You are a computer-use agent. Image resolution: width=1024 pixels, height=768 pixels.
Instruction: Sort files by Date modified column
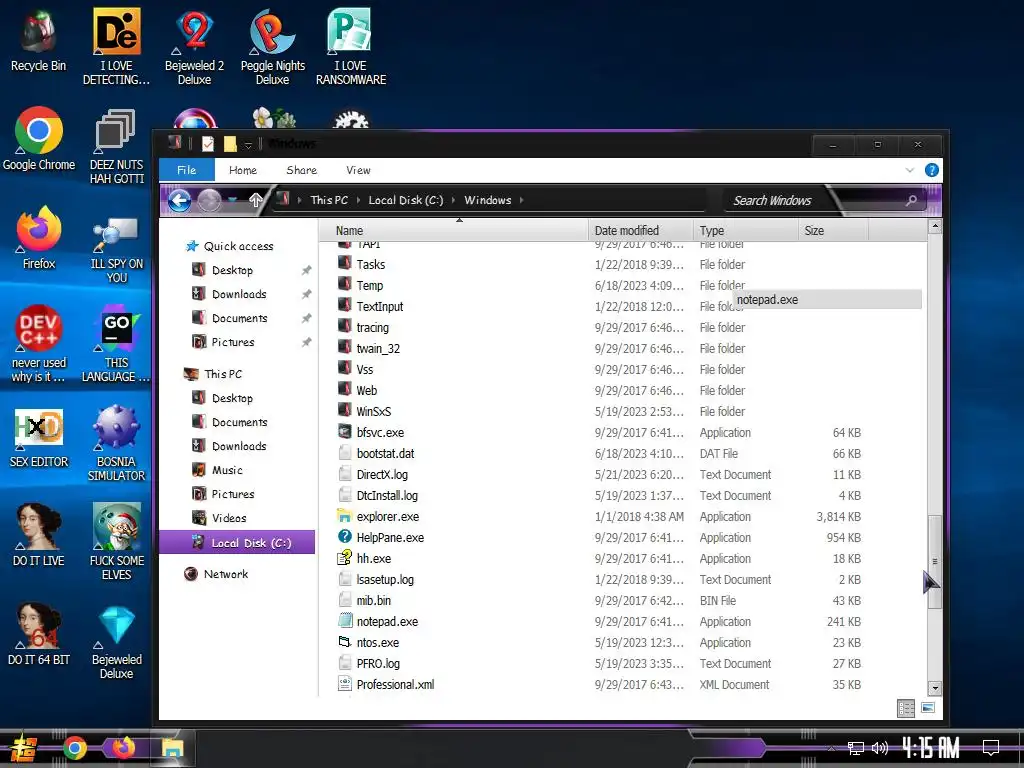tap(641, 231)
